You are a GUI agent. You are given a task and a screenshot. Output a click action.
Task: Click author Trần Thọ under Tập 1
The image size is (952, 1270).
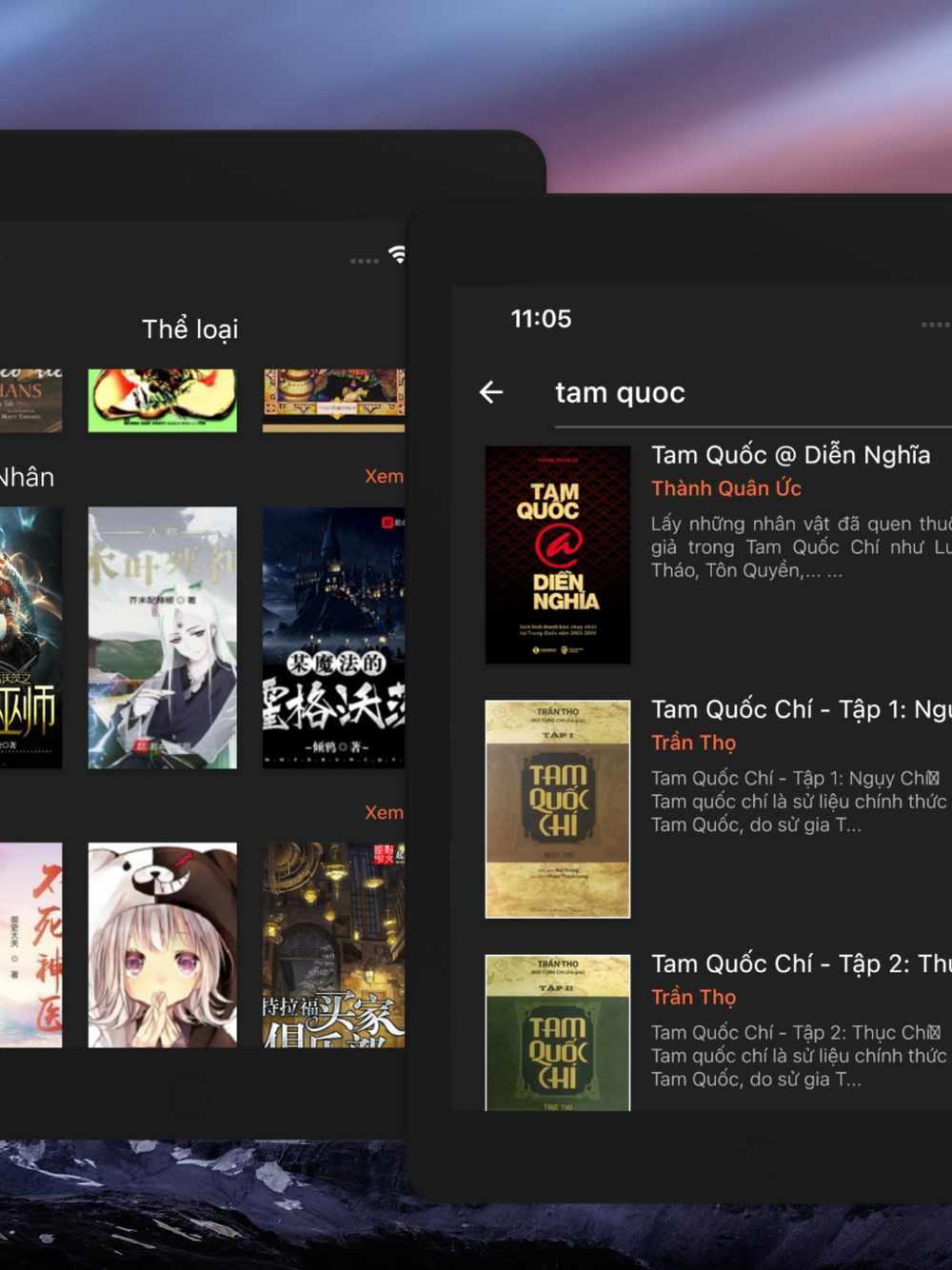[x=693, y=743]
